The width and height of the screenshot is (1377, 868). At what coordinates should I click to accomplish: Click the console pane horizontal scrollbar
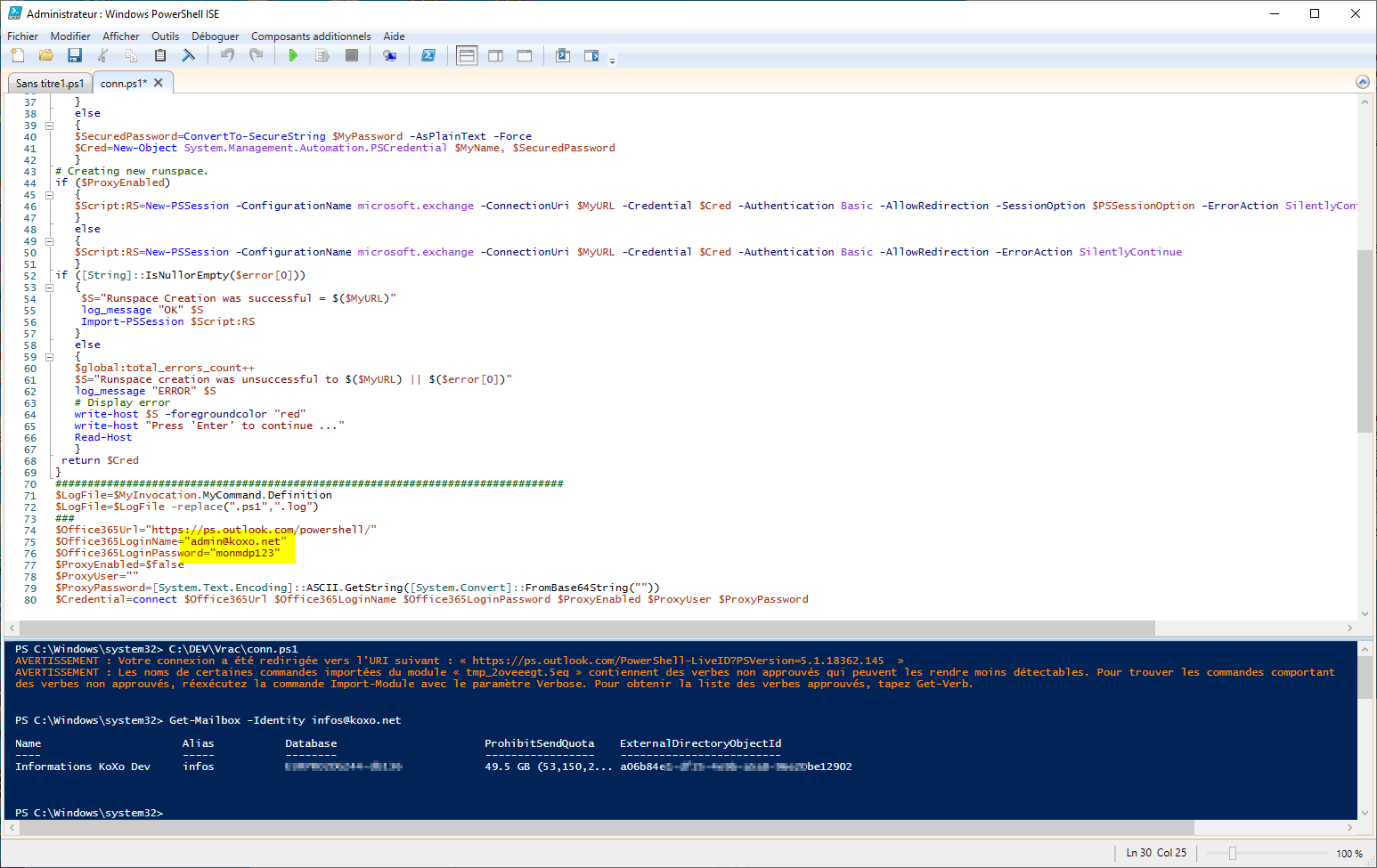tap(680, 828)
